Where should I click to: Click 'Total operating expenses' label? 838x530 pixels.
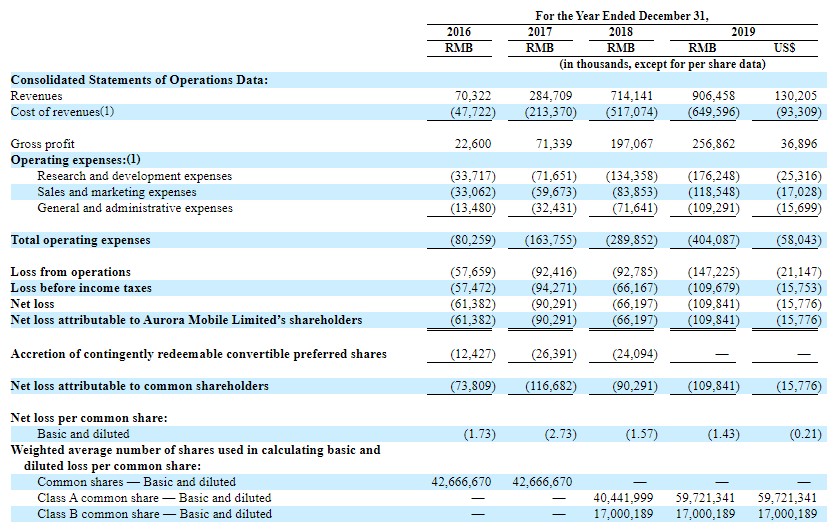click(x=80, y=240)
